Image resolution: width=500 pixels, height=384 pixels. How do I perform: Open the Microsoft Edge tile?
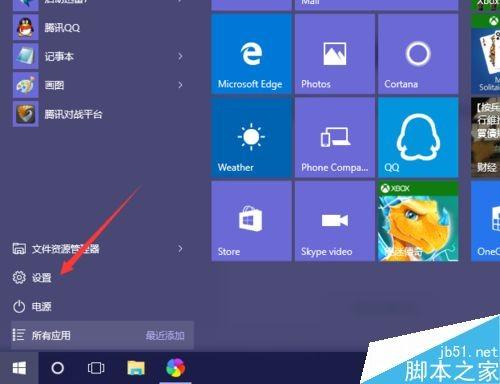coord(251,54)
